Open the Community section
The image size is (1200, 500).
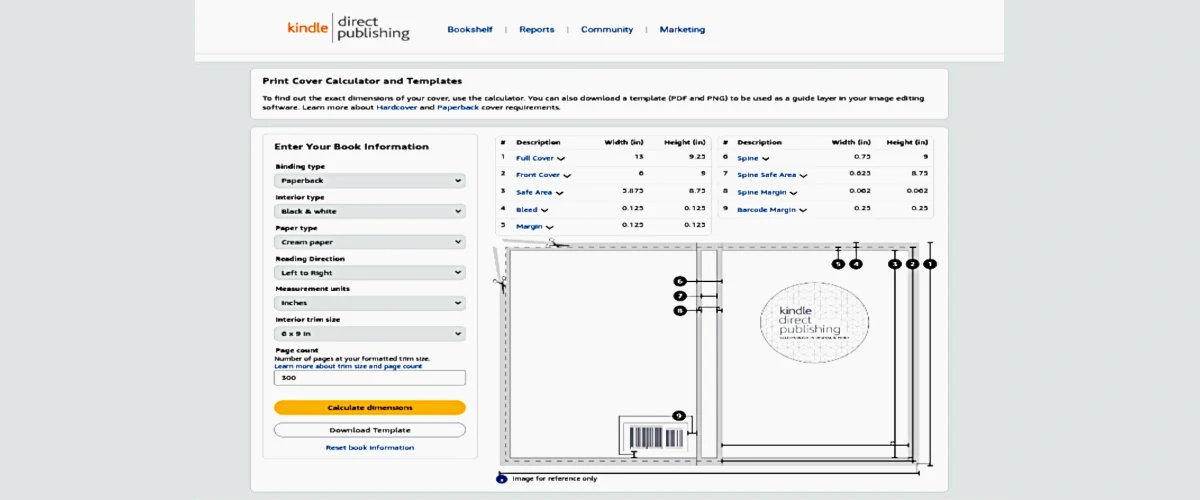click(607, 29)
